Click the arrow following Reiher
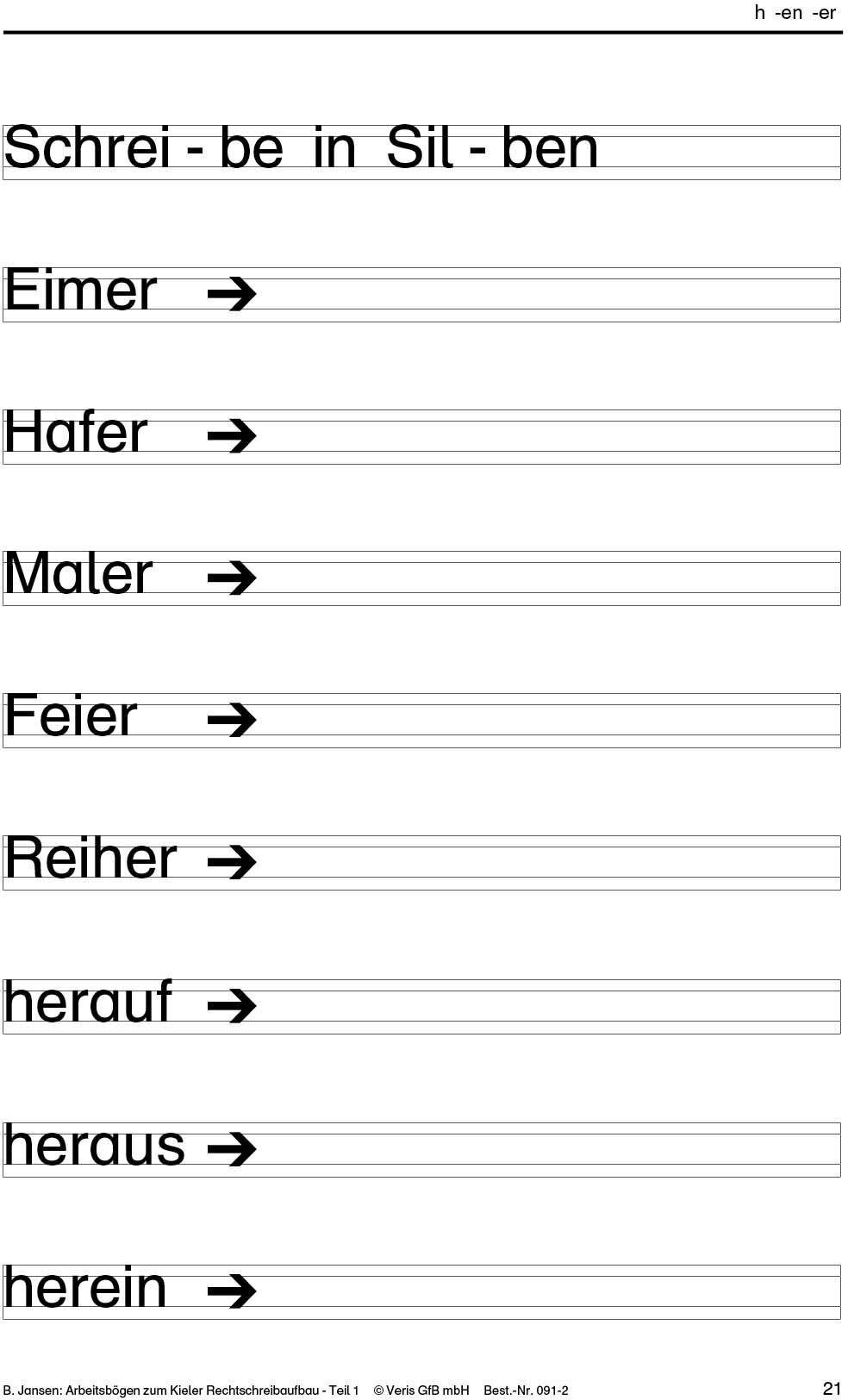This screenshot has width=848, height=1400. [232, 862]
